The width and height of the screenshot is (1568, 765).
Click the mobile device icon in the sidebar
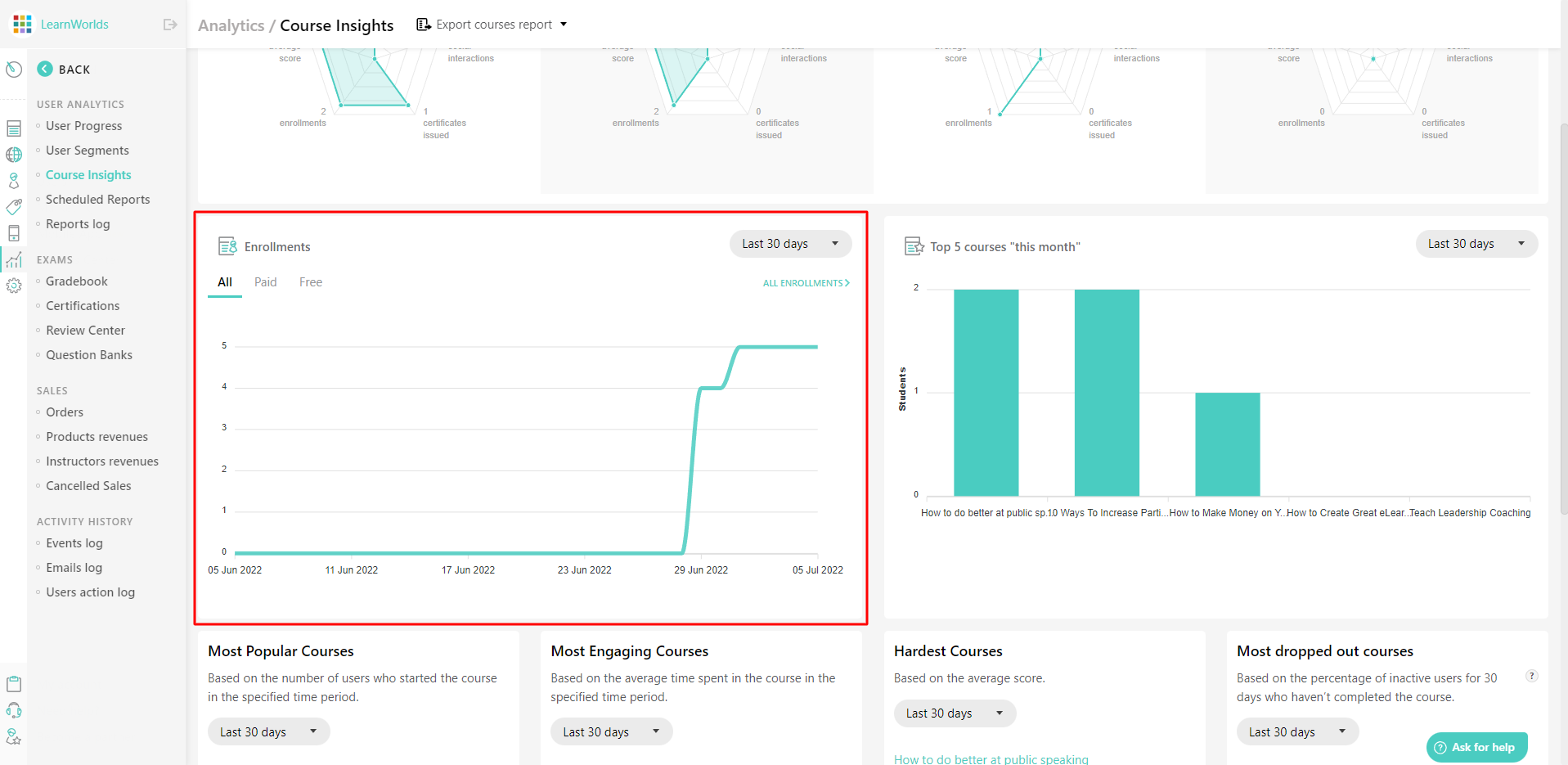click(14, 233)
